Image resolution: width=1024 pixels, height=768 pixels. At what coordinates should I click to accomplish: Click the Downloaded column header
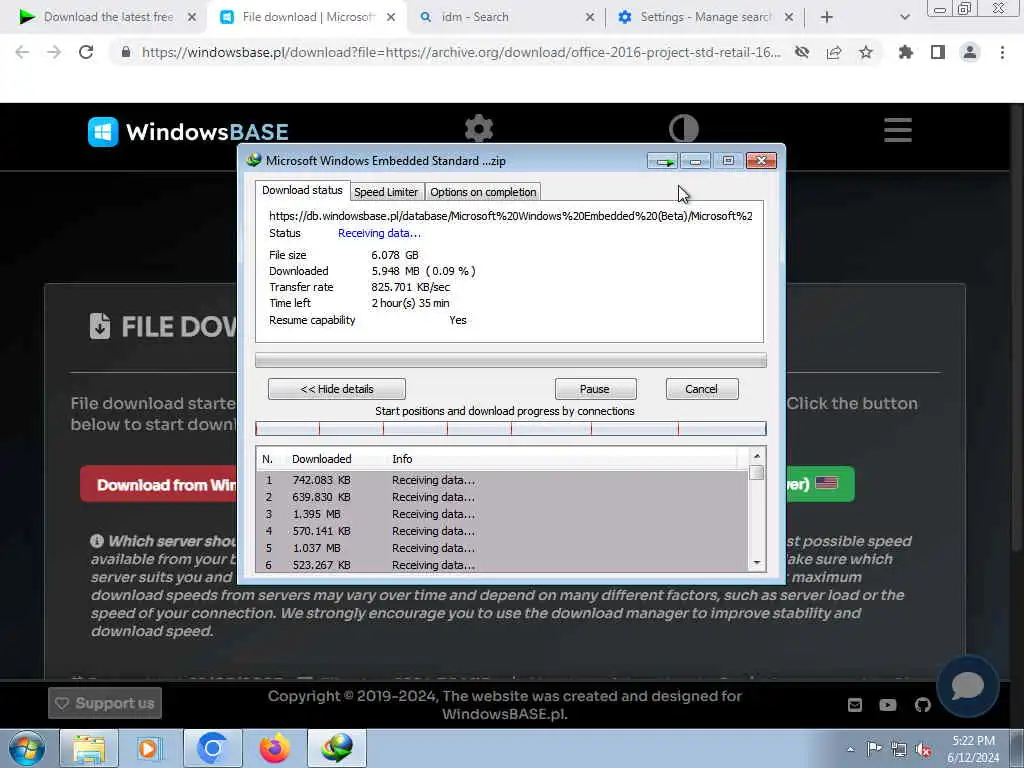pyautogui.click(x=322, y=459)
